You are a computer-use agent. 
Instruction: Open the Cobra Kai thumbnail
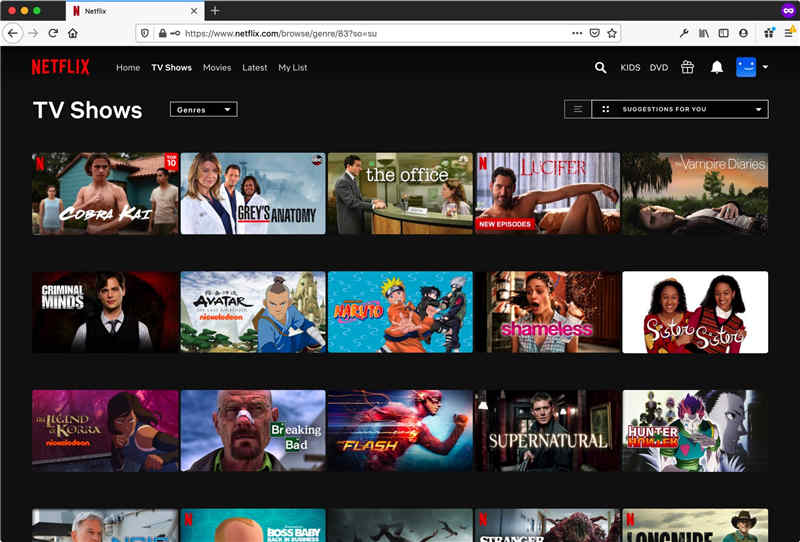click(105, 193)
